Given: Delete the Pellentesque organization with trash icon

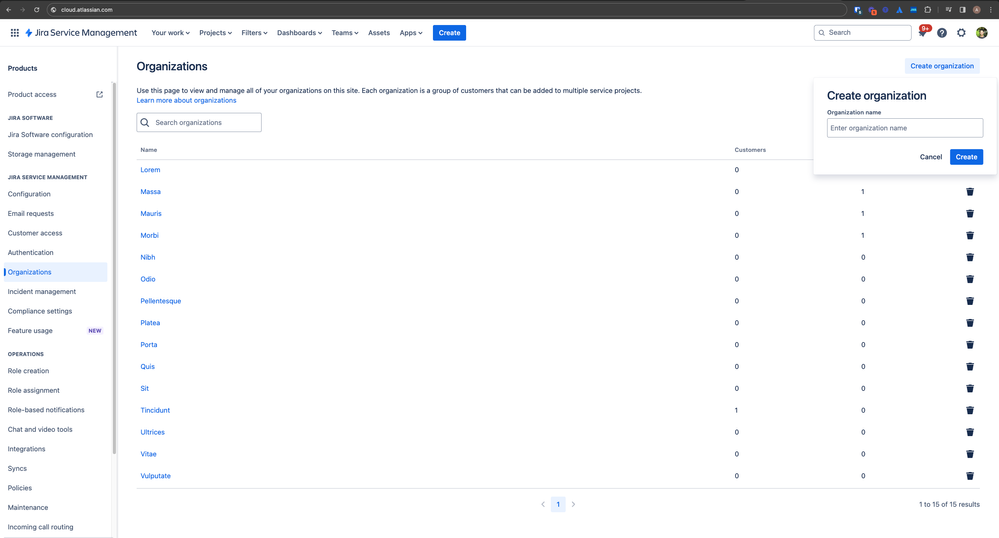Looking at the screenshot, I should tap(970, 301).
